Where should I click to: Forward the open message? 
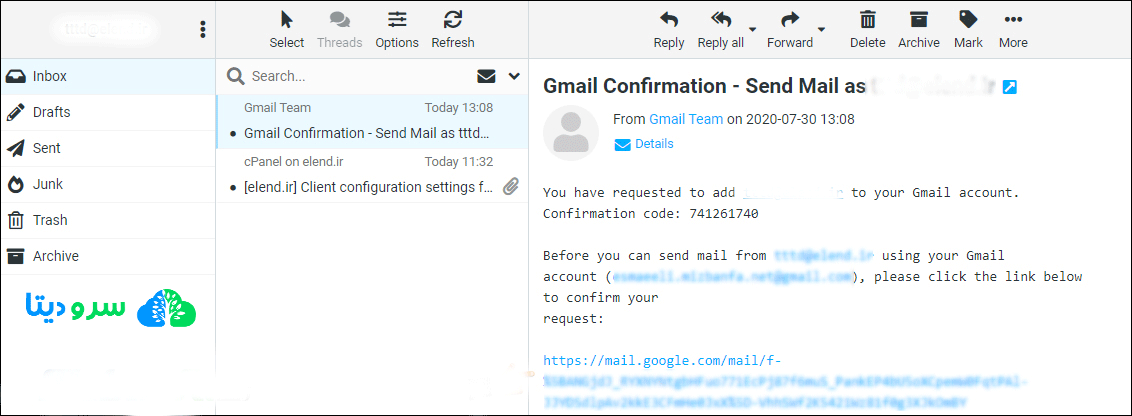(x=790, y=29)
